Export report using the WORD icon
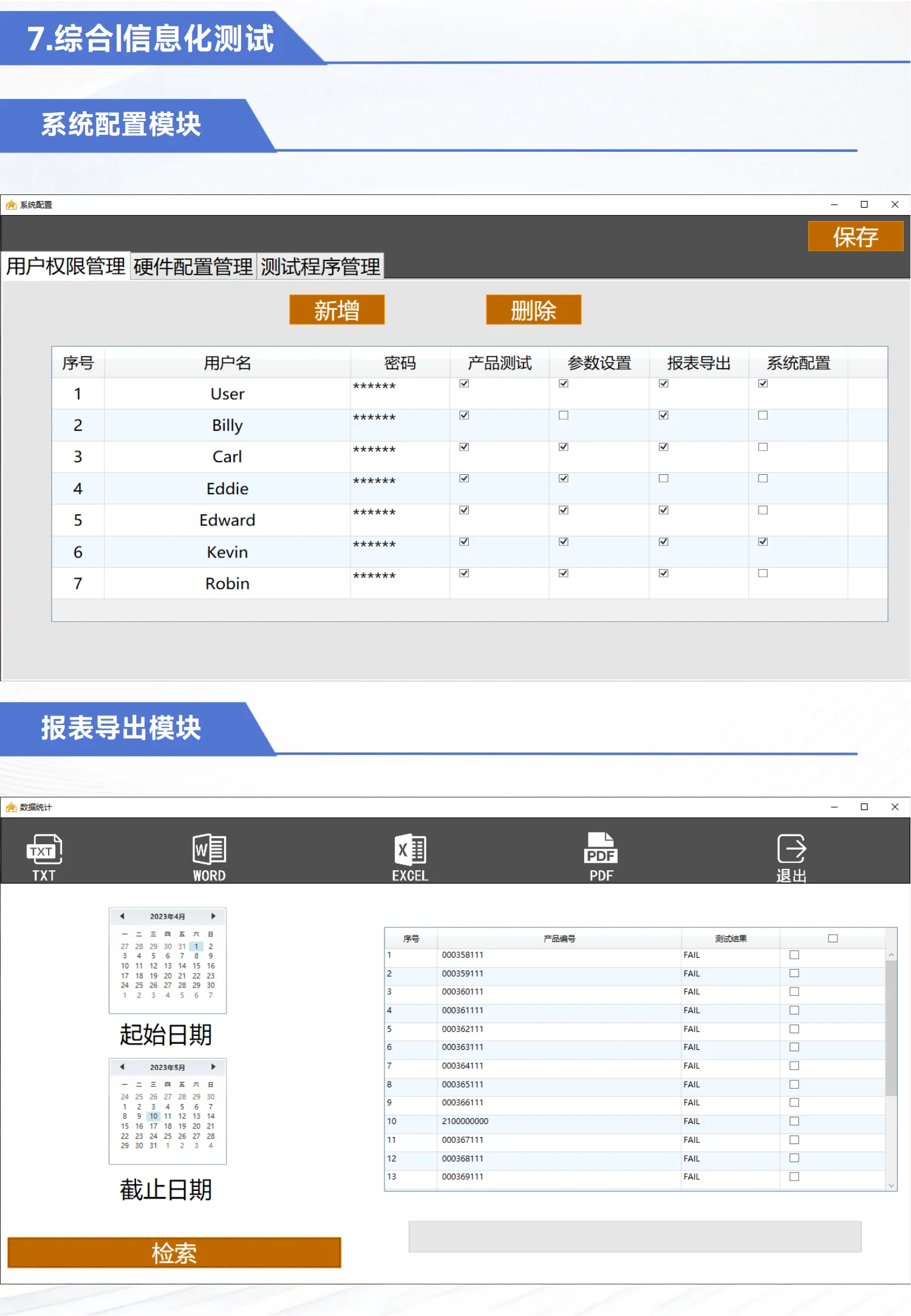 tap(209, 856)
